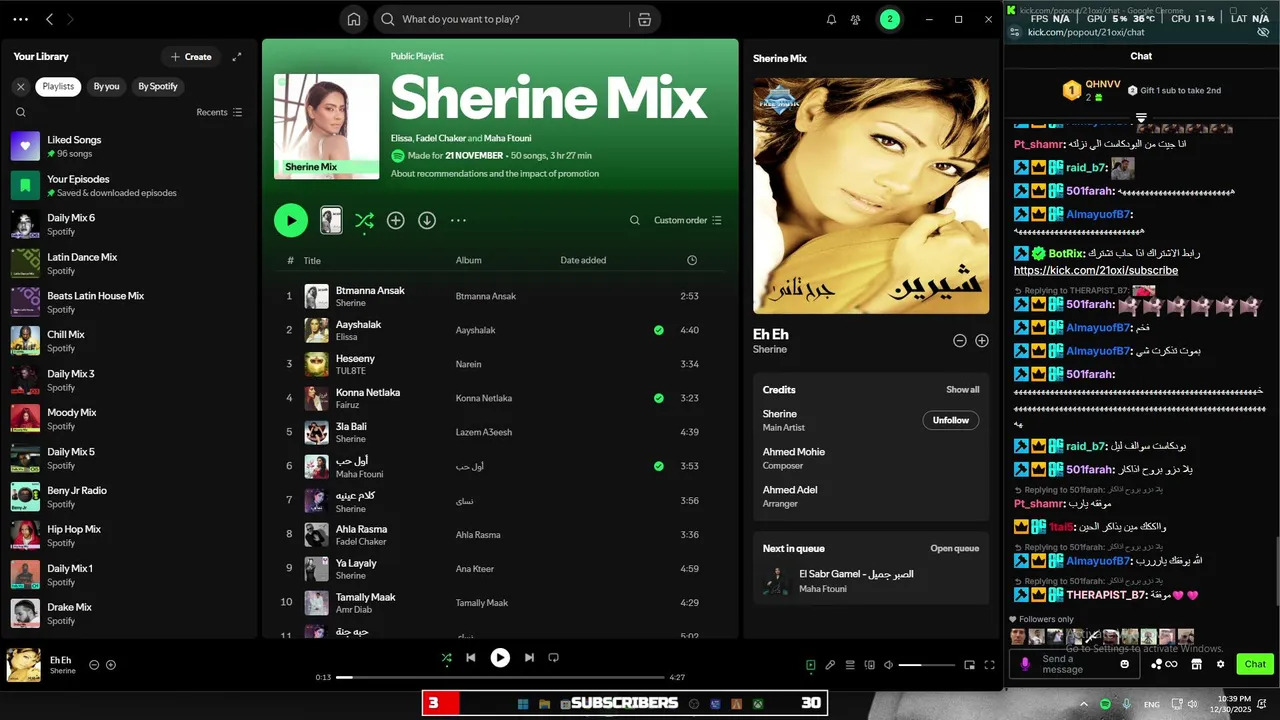Open more options for Sherine Mix
The width and height of the screenshot is (1280, 720).
458,220
